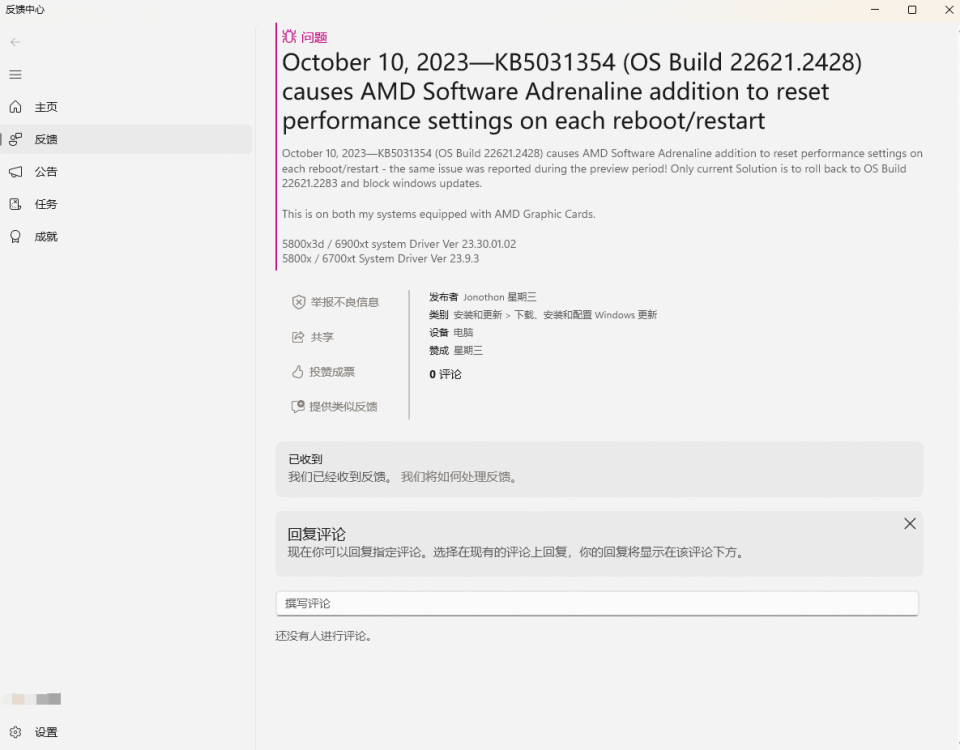Screen dimensions: 960x750
Task: Minimize the 反馈中心 window
Action: pos(875,10)
